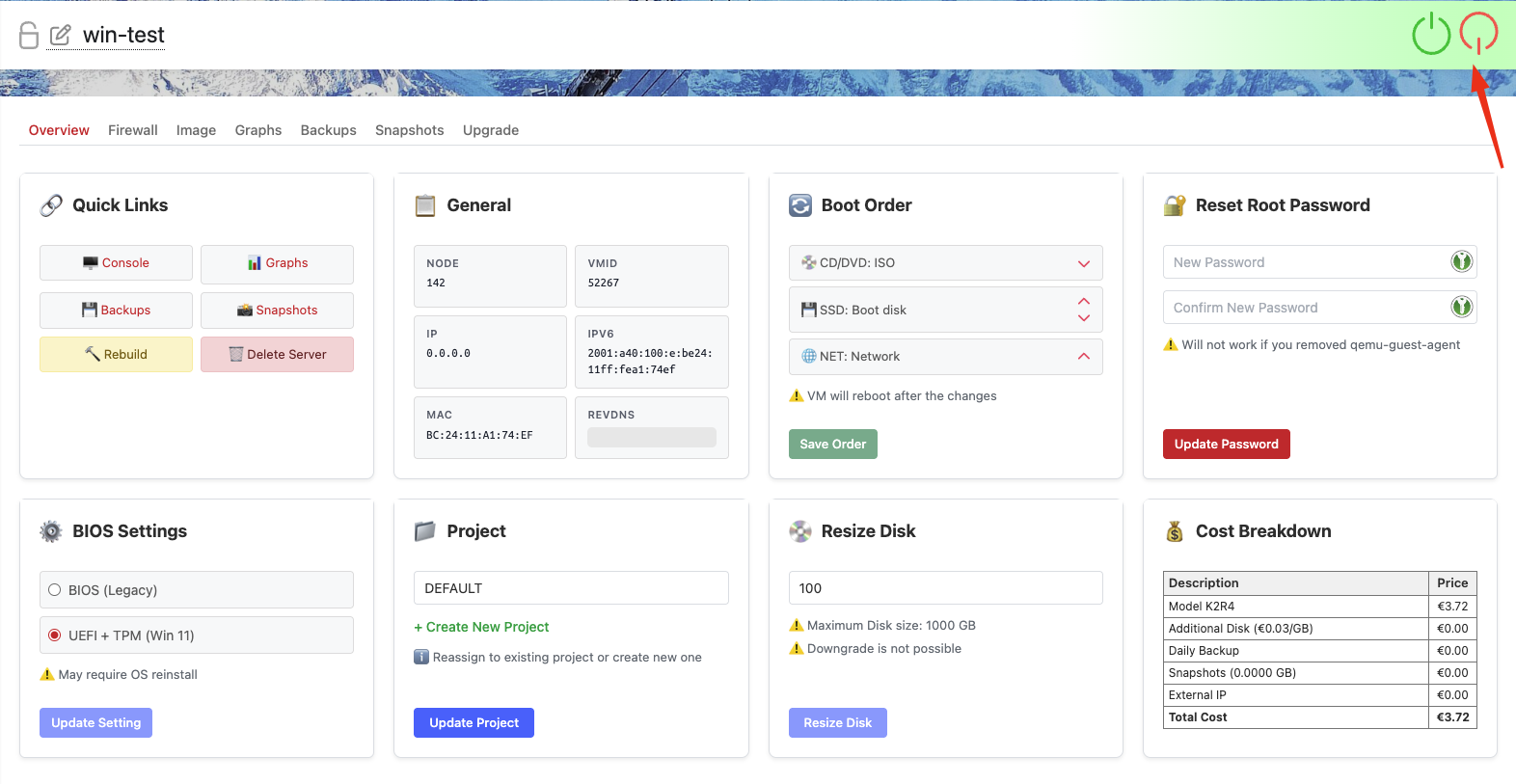Click the password generator icon in New Password

[1462, 261]
